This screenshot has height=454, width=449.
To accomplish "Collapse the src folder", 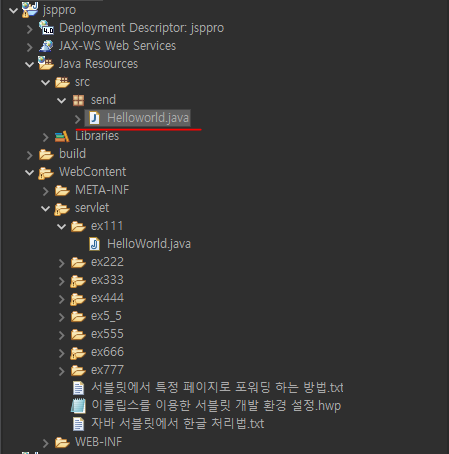I will [x=46, y=82].
